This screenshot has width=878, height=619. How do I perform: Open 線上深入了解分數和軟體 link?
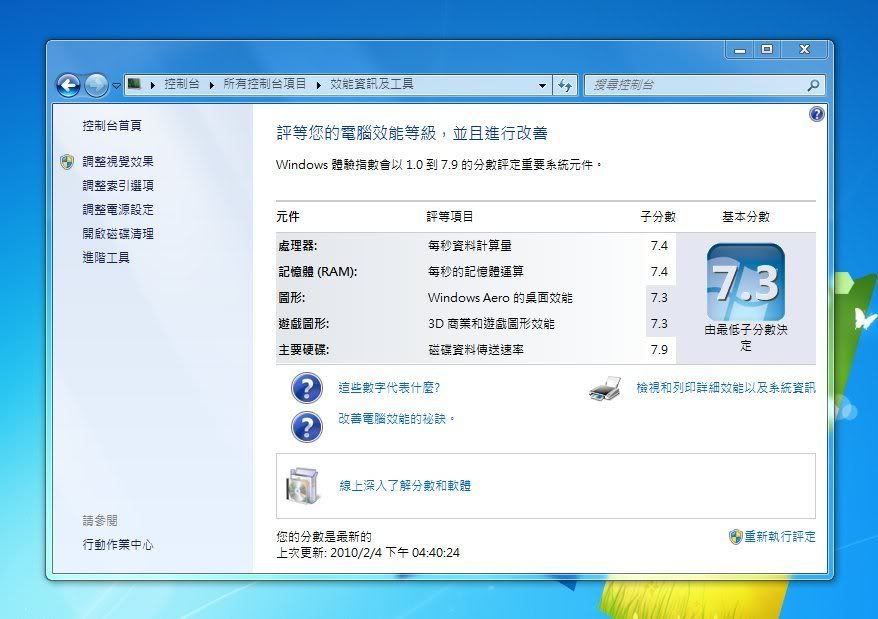coord(405,486)
